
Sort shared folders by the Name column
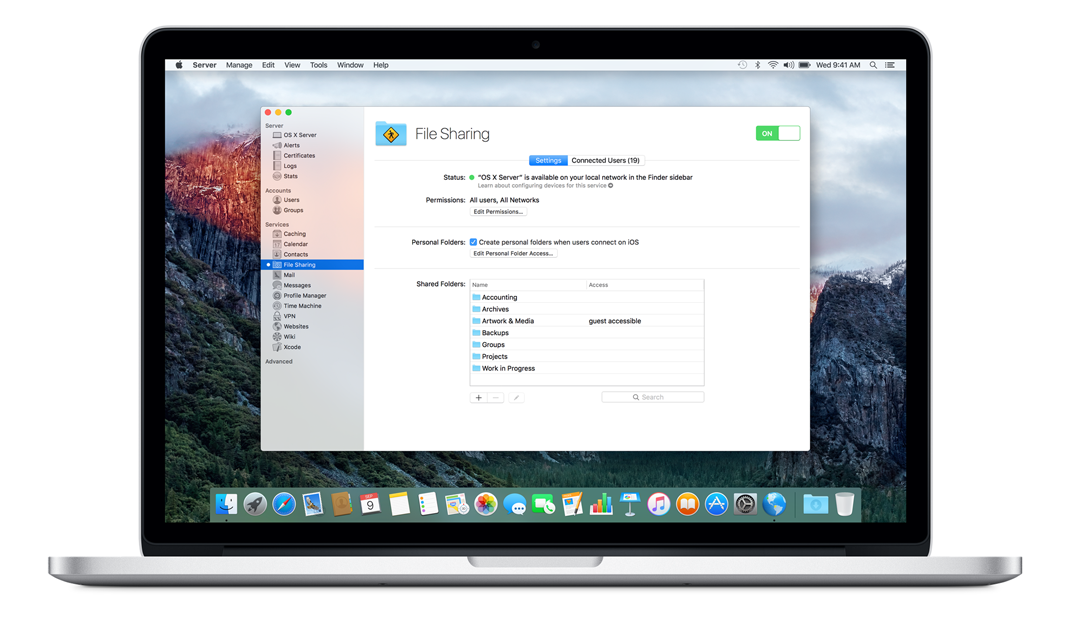pos(528,285)
